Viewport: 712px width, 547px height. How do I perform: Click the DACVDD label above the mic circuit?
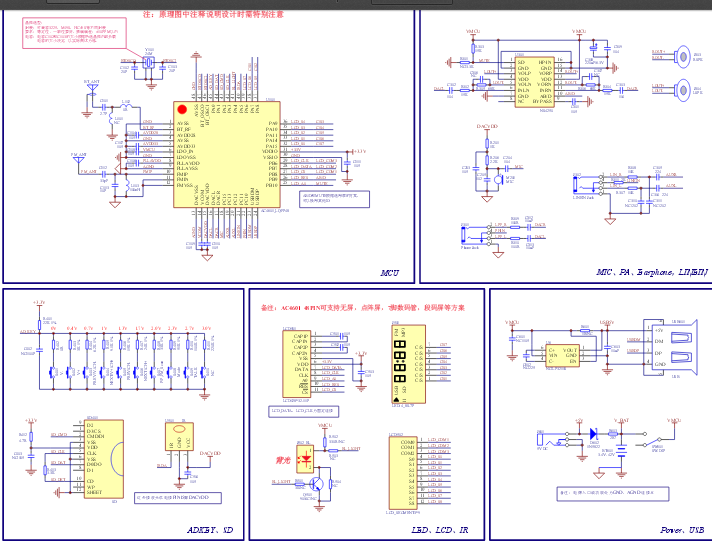487,126
